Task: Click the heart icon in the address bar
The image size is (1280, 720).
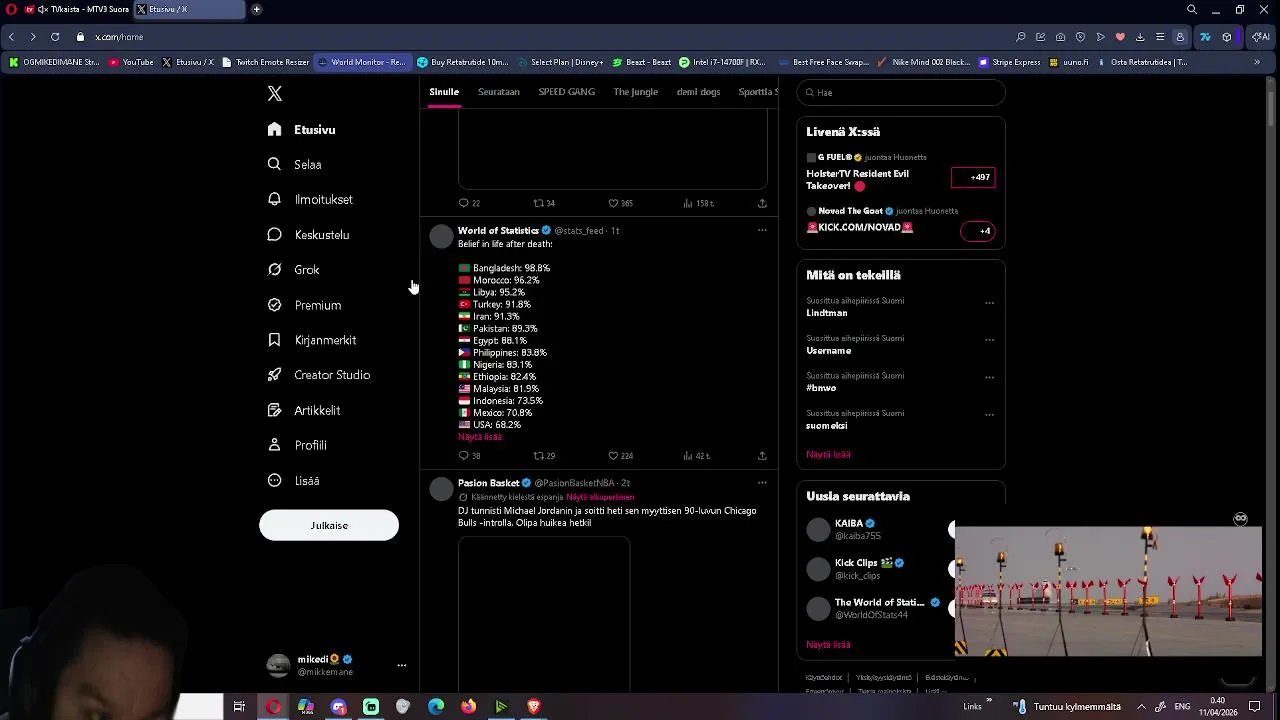Action: 1120,37
